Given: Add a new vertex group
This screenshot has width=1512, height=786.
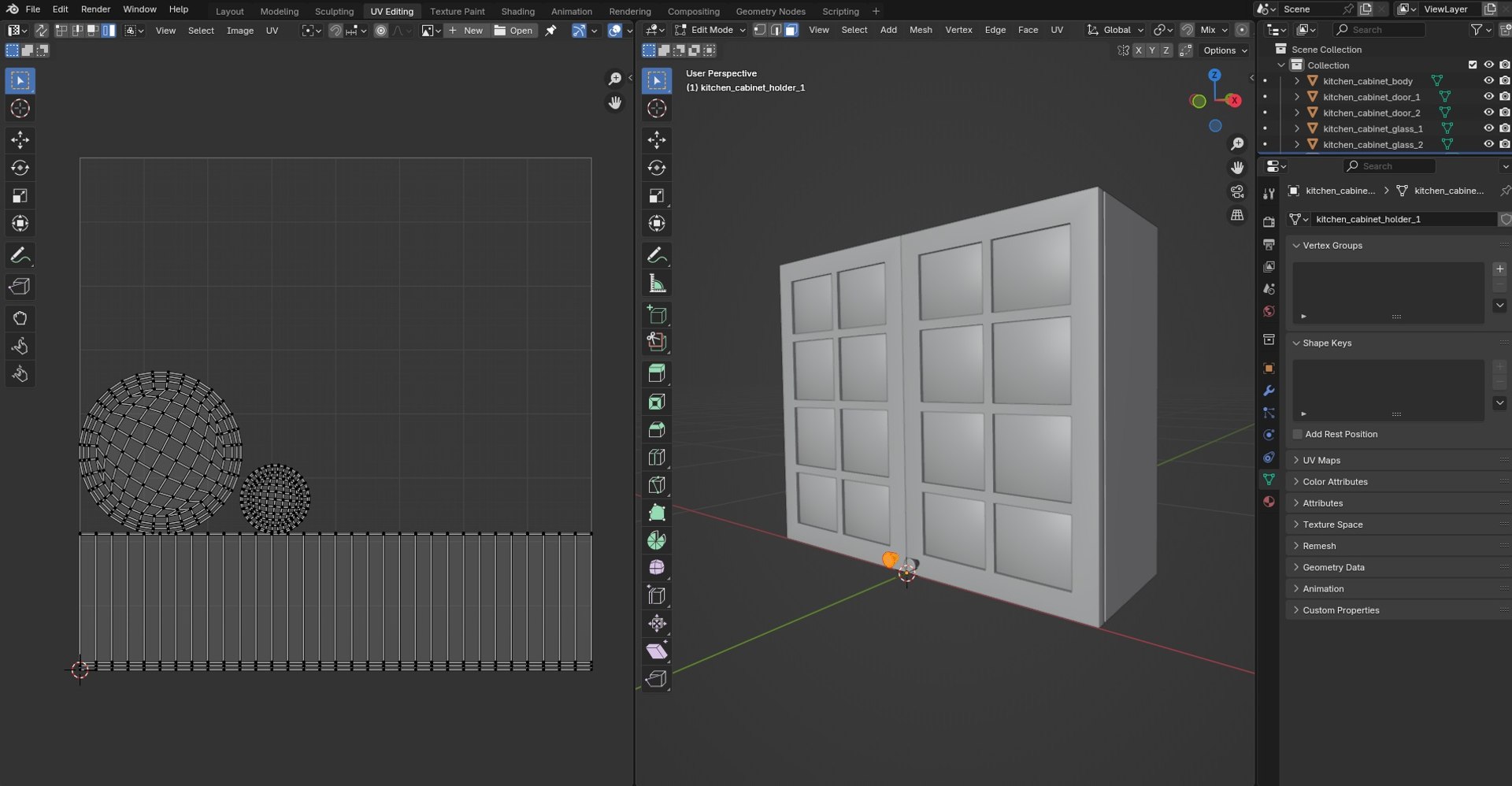Looking at the screenshot, I should [x=1499, y=269].
